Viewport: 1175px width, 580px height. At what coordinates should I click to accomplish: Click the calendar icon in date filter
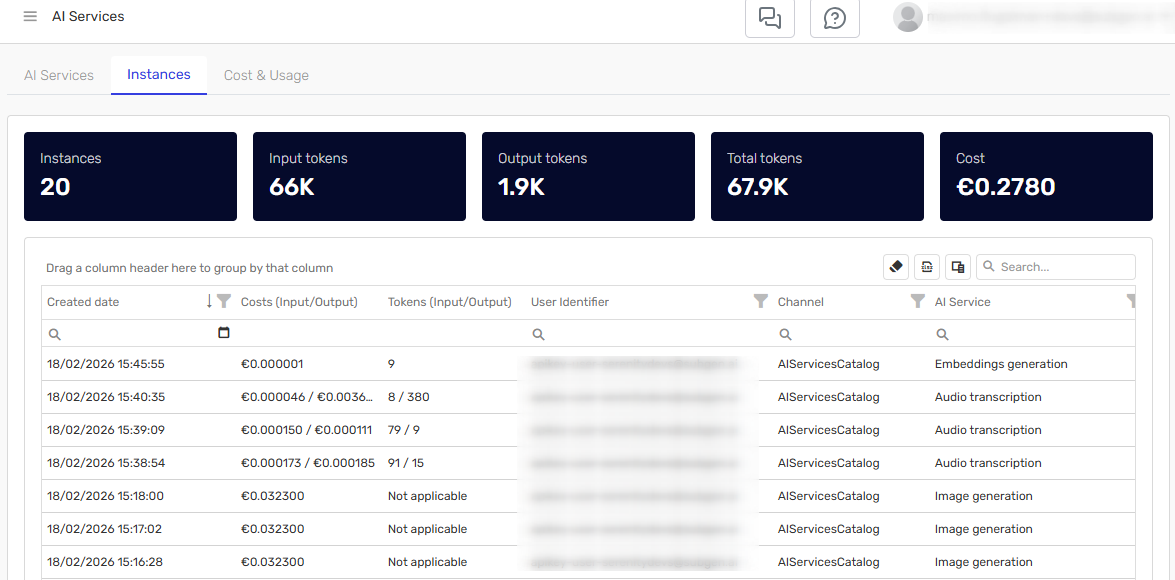coord(224,333)
